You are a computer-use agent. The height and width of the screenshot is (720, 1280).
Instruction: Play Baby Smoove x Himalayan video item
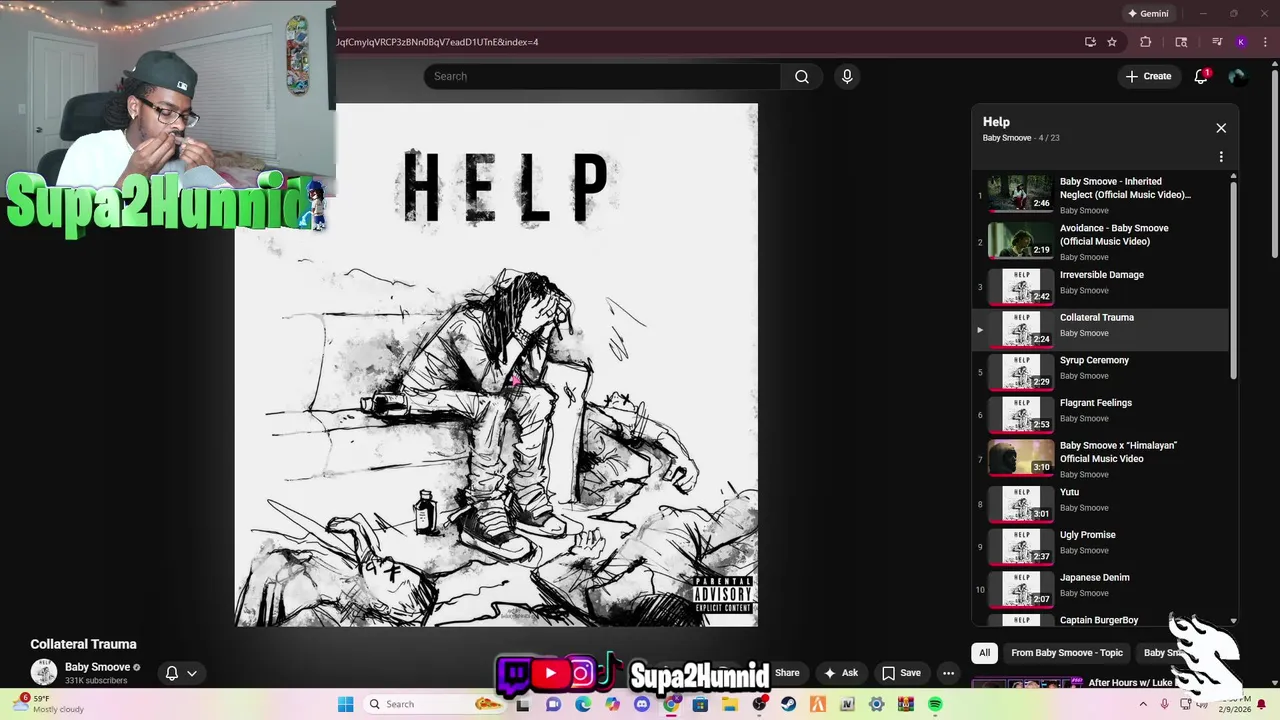[x=1100, y=458]
